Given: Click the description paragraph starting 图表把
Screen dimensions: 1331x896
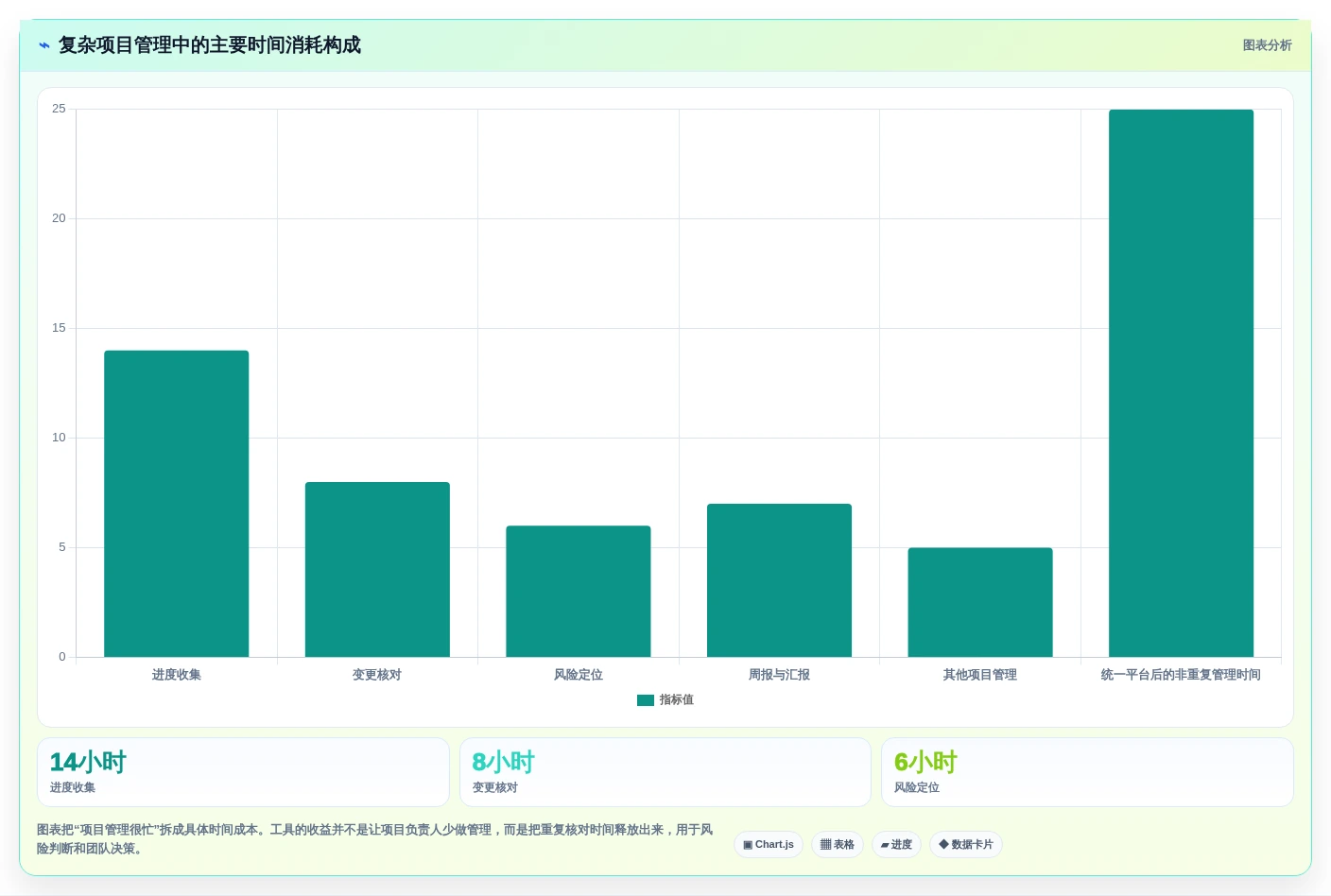Looking at the screenshot, I should [x=375, y=839].
